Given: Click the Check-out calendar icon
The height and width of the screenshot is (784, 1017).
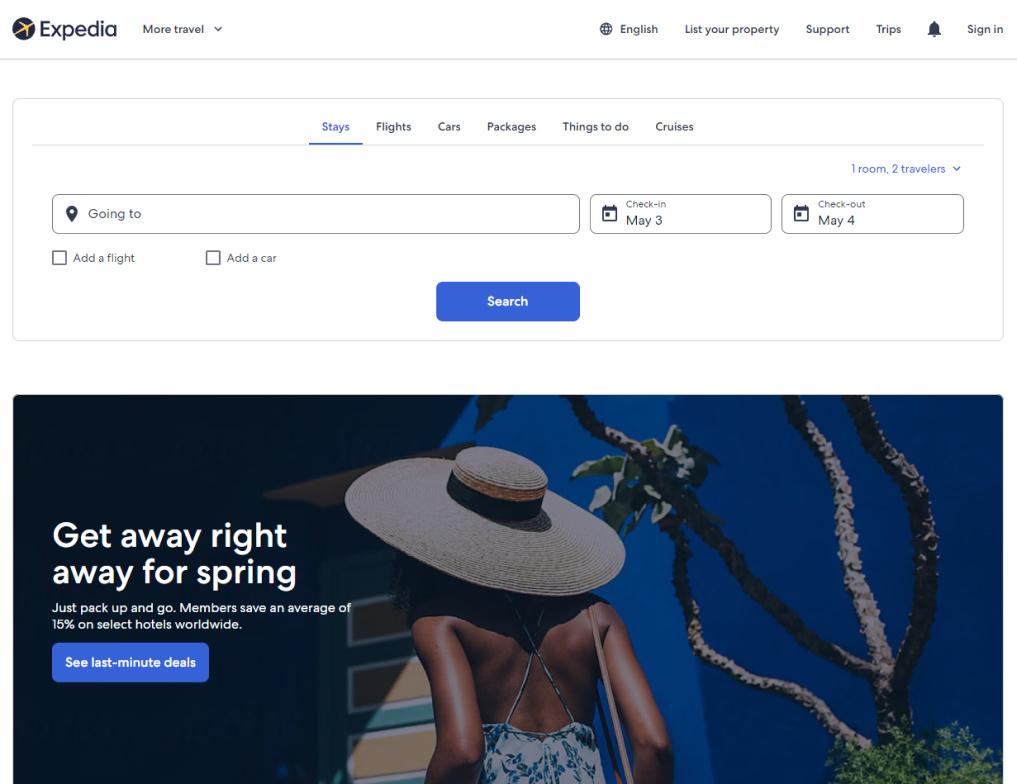Looking at the screenshot, I should click(x=801, y=213).
